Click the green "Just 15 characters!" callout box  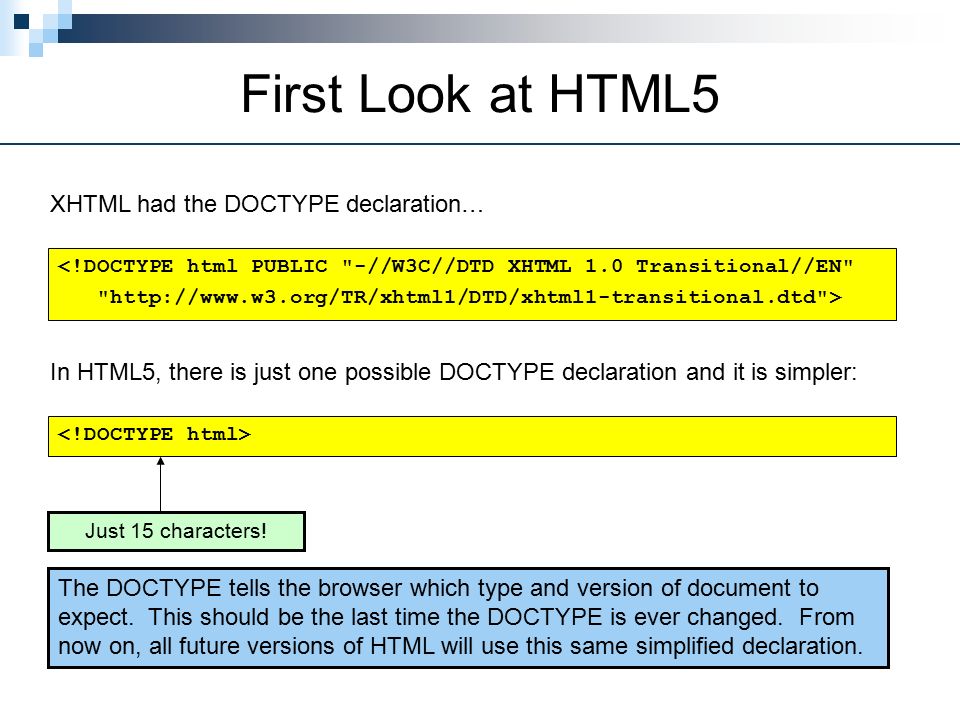click(176, 531)
